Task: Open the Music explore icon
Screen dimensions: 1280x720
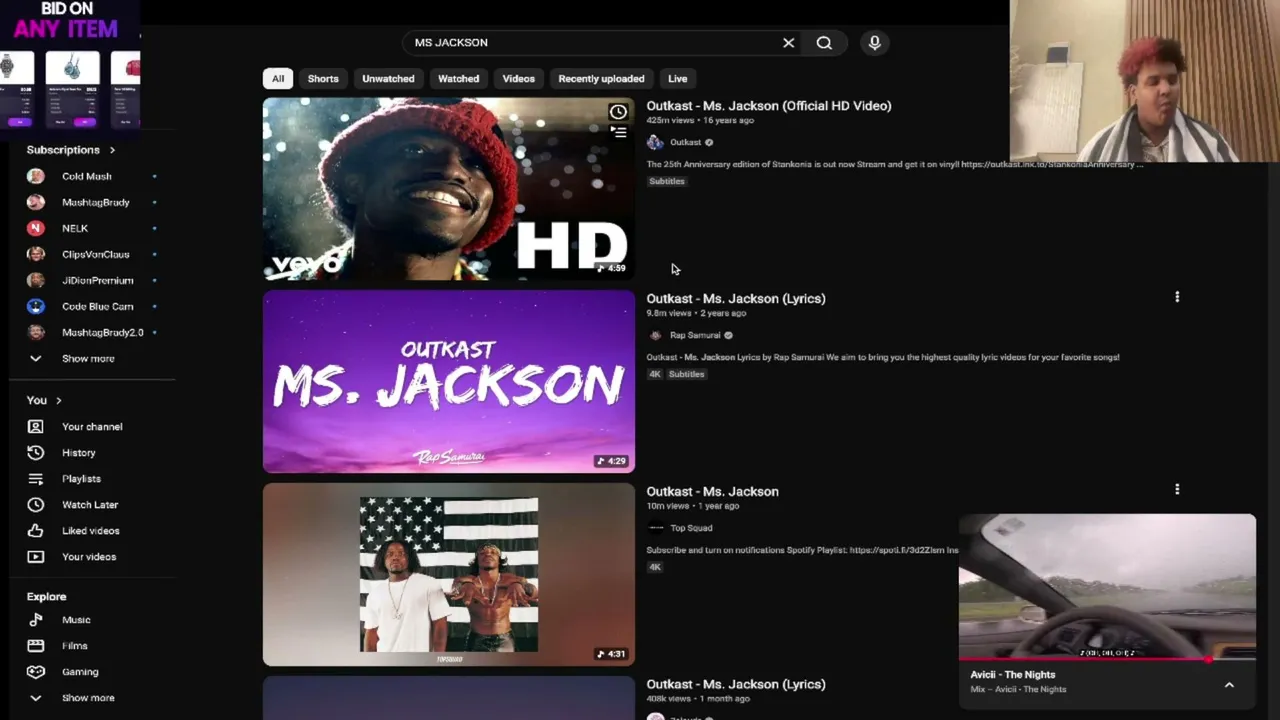Action: [36, 620]
